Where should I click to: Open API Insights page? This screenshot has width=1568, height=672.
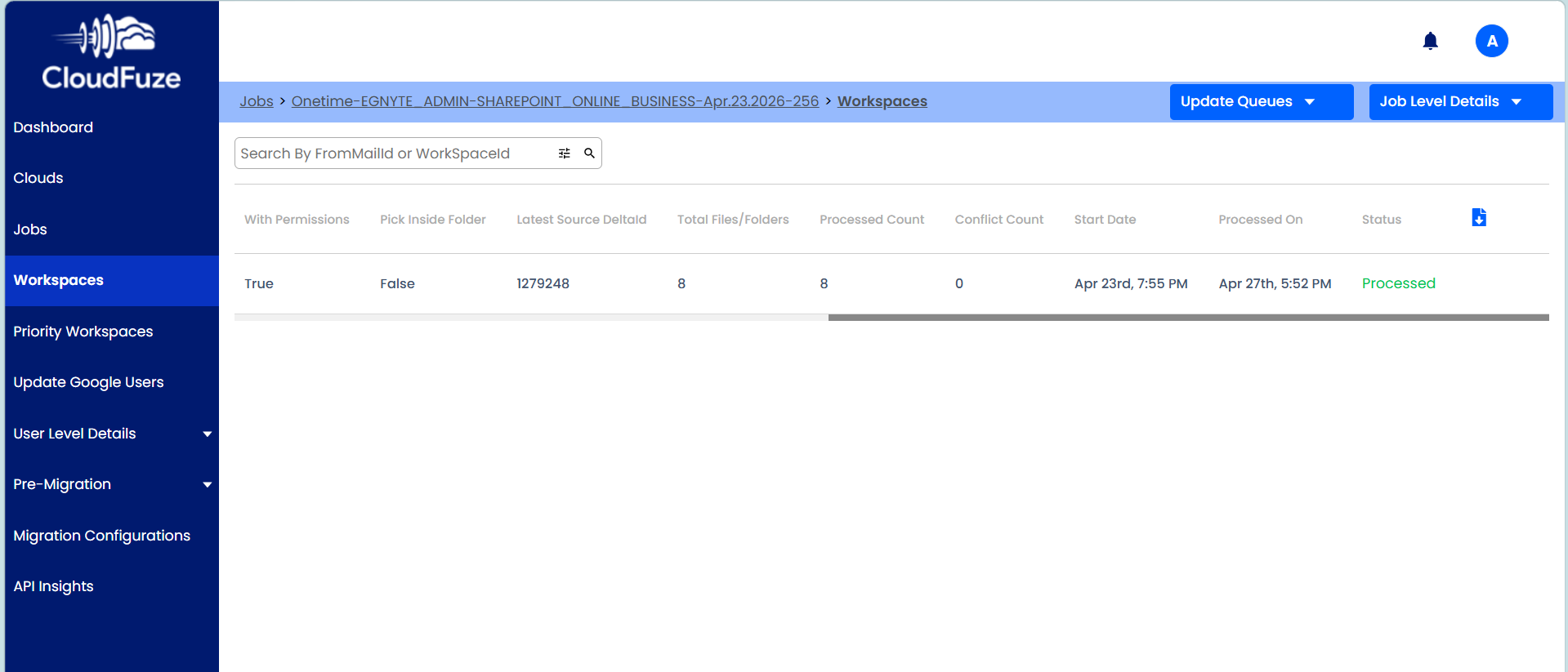[53, 586]
